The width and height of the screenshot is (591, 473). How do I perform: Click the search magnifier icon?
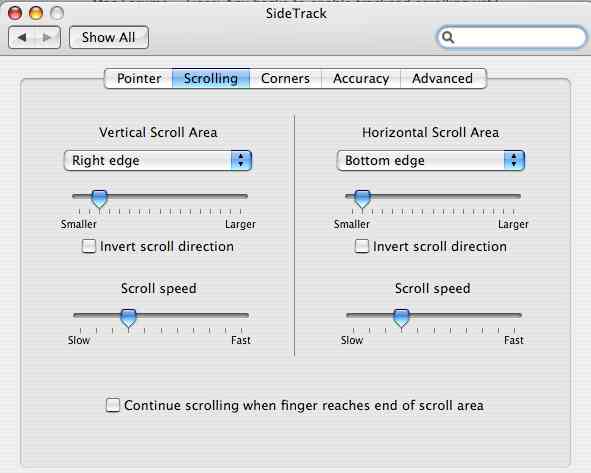pos(448,37)
